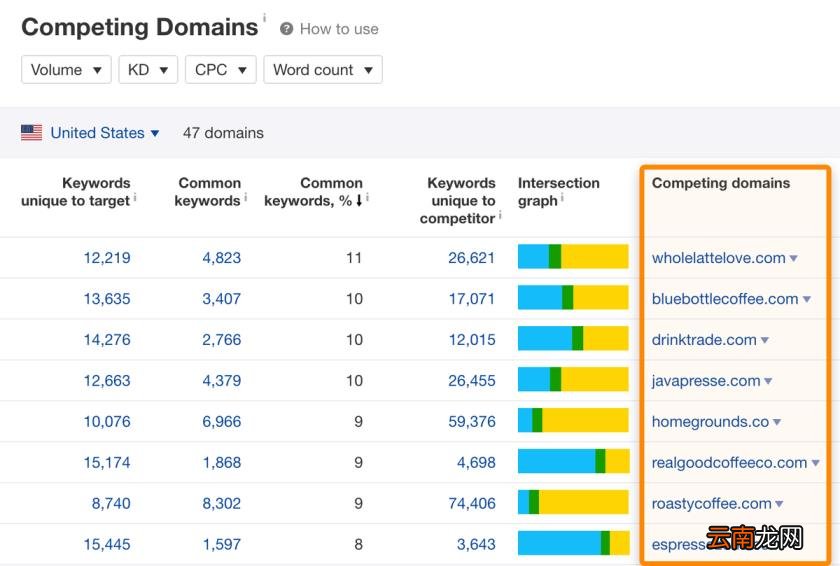Expand the homegrounds.co dropdown arrow
Image resolution: width=840 pixels, height=566 pixels.
[x=777, y=422]
